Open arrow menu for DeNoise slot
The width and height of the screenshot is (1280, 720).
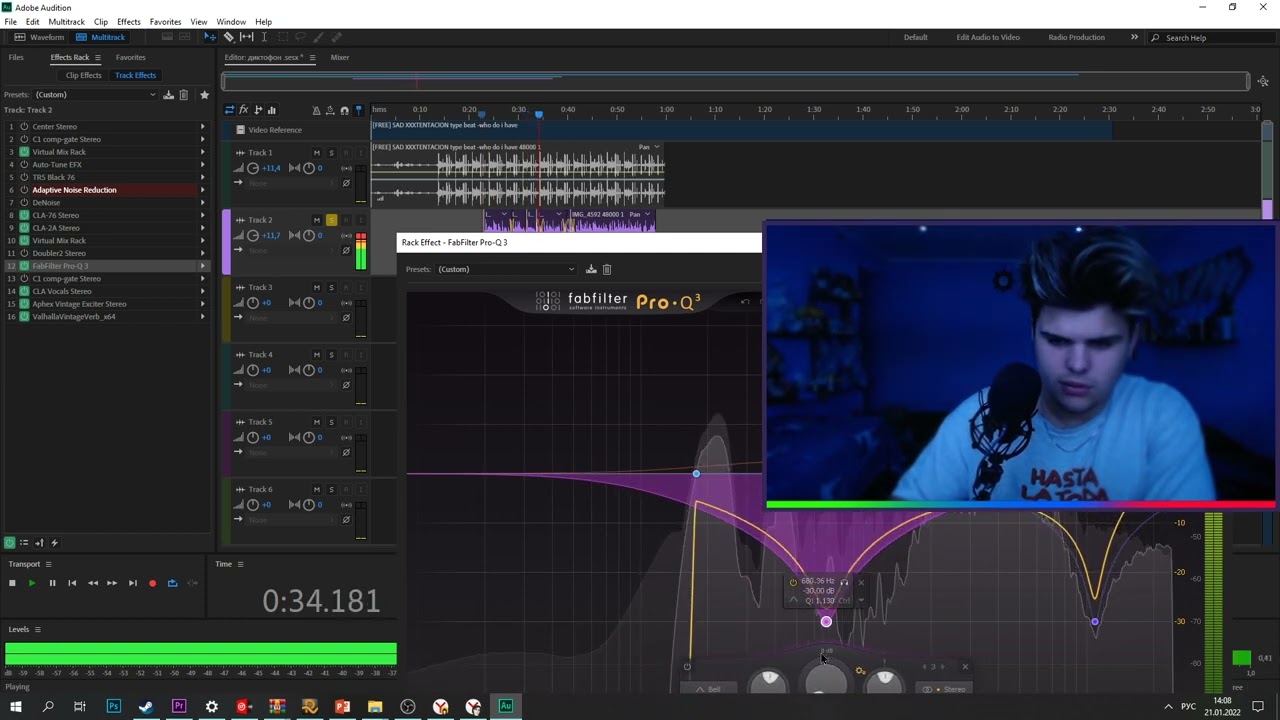coord(203,203)
